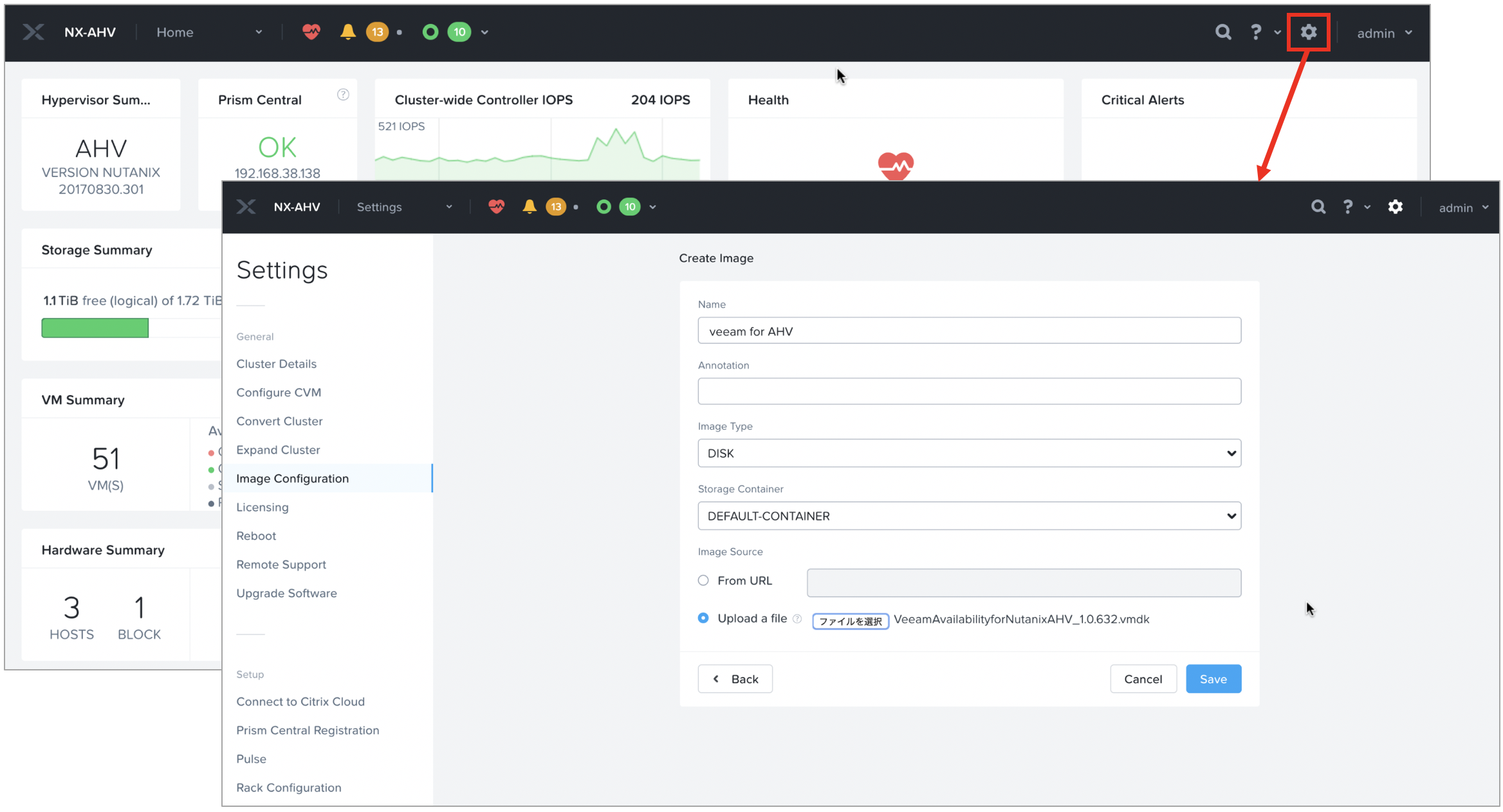Select Pulse in settings sidebar
This screenshot has width=1503, height=812.
coord(251,759)
